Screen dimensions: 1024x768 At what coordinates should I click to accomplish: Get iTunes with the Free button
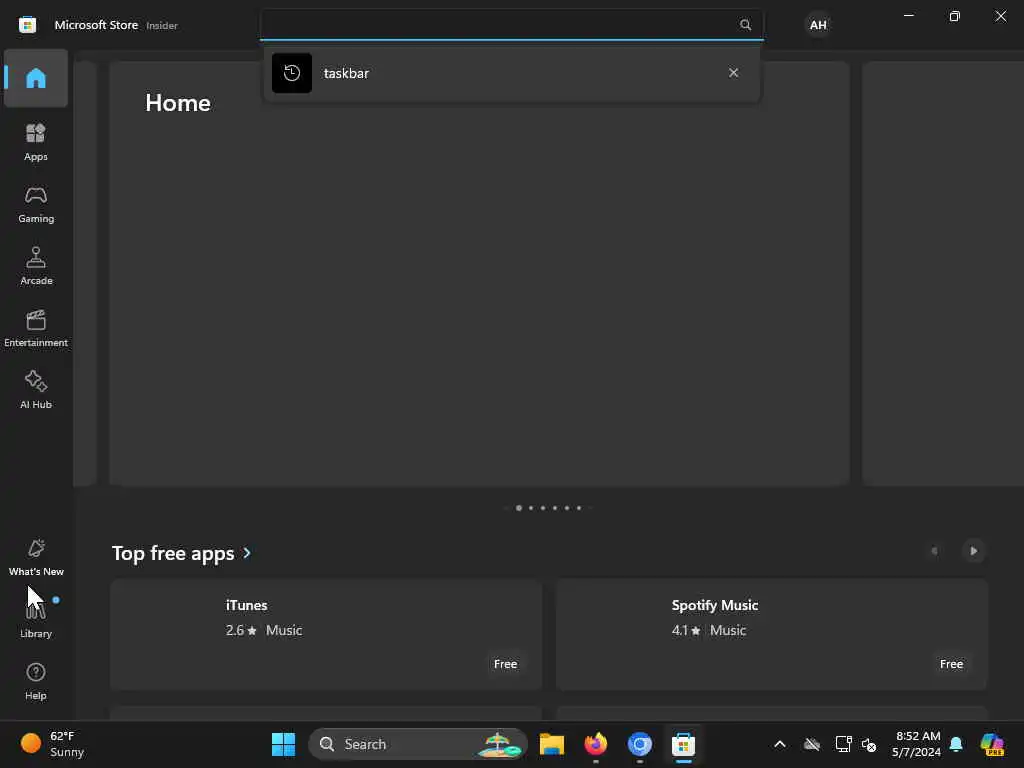coord(505,664)
